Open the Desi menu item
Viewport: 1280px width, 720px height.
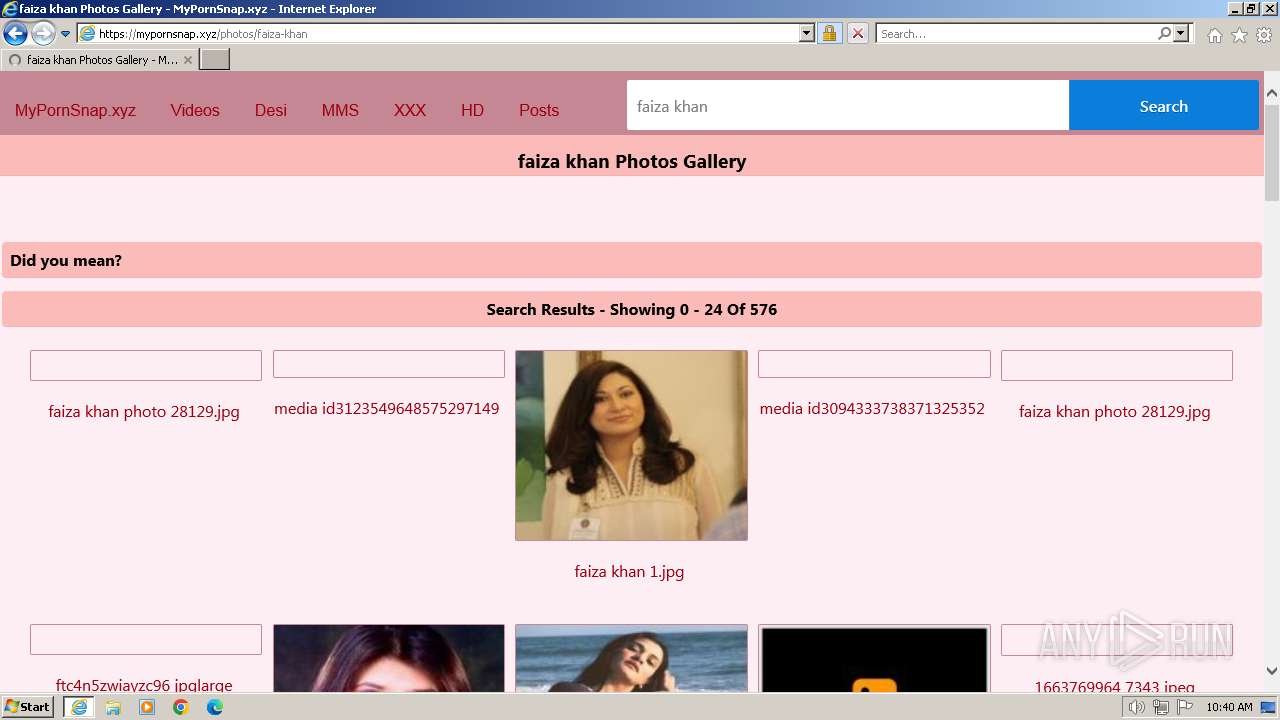[x=271, y=110]
